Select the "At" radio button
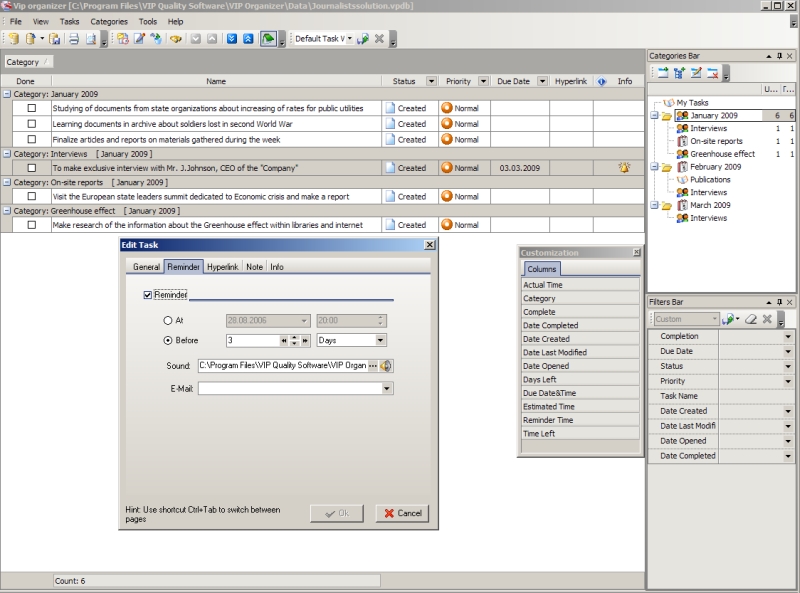Viewport: 800px width, 593px height. point(167,321)
